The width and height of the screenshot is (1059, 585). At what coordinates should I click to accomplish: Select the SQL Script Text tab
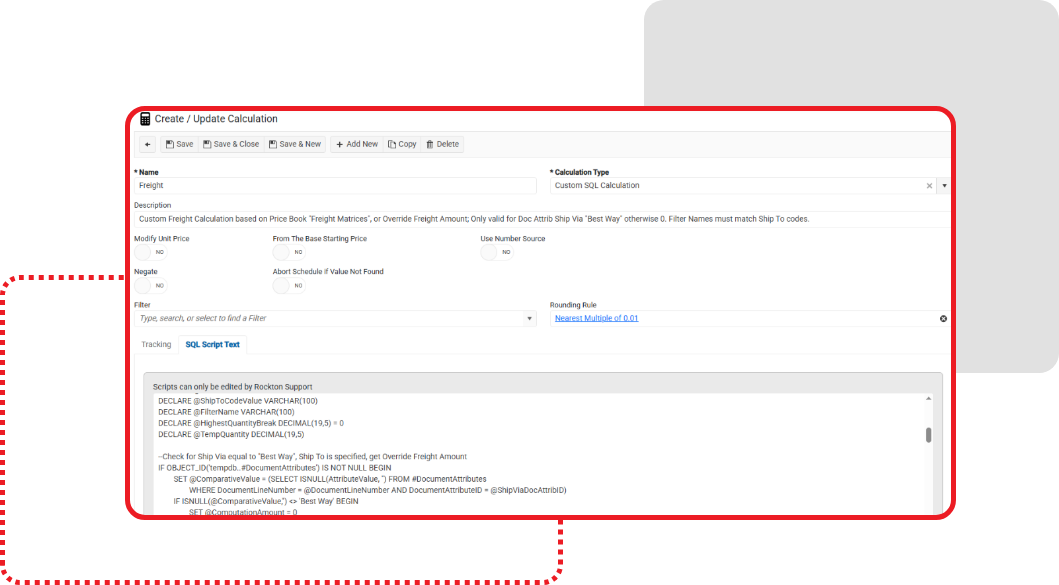point(212,344)
